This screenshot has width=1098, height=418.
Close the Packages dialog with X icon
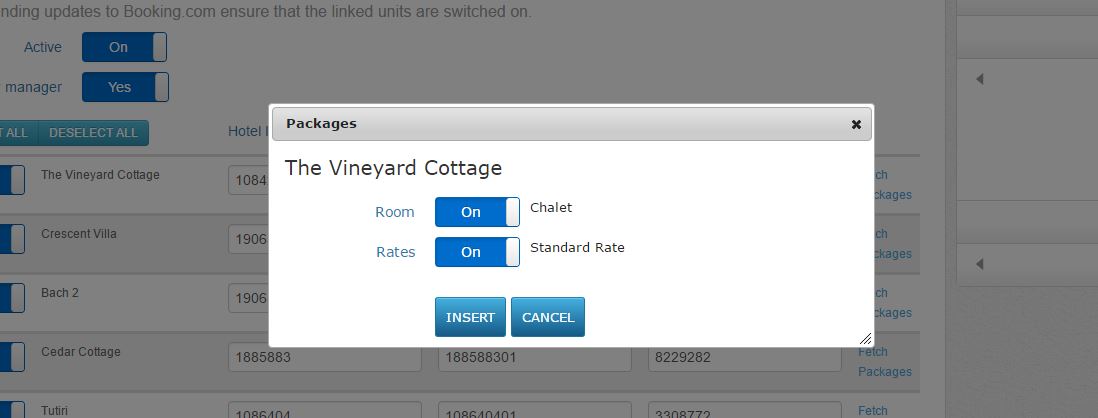pyautogui.click(x=856, y=124)
